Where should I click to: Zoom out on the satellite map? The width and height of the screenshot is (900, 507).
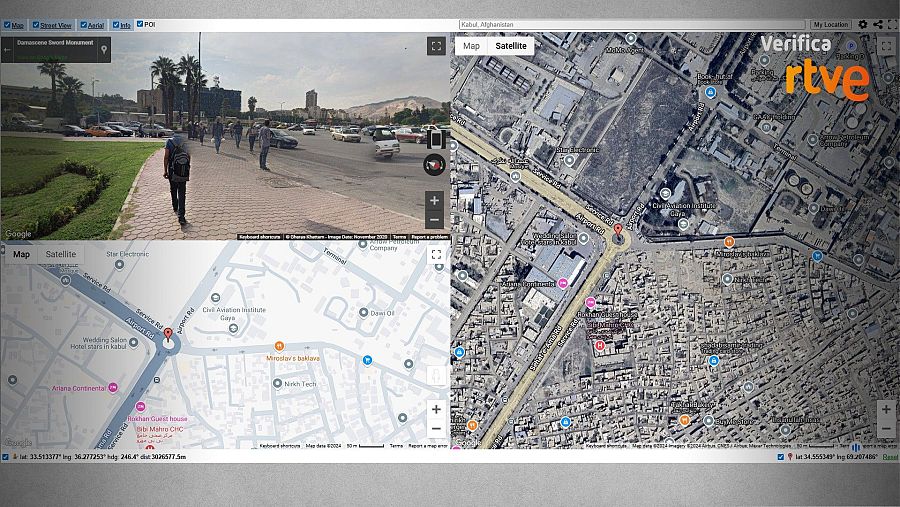[x=886, y=429]
